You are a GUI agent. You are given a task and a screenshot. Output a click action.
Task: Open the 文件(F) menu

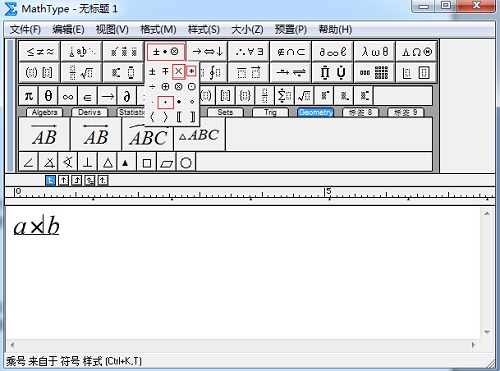tap(25, 30)
